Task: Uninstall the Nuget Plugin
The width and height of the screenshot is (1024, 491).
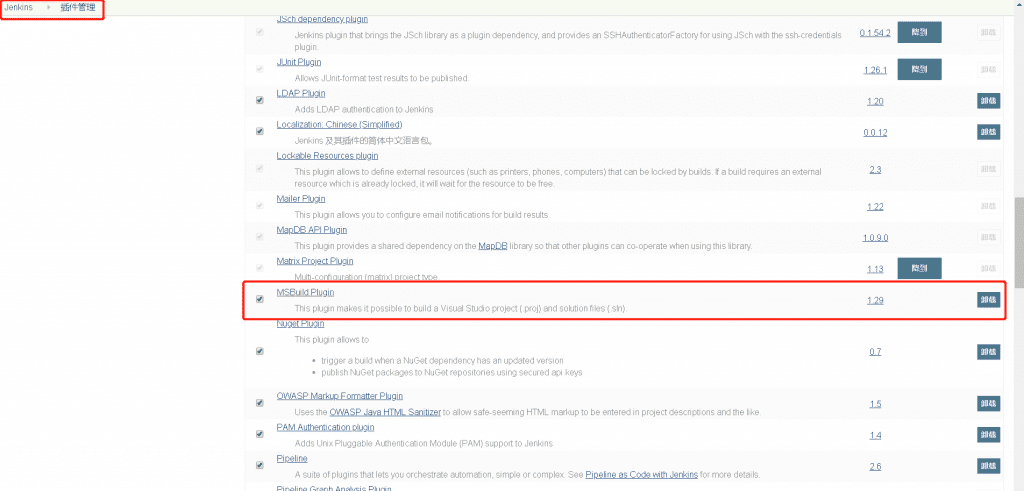Action: click(989, 351)
